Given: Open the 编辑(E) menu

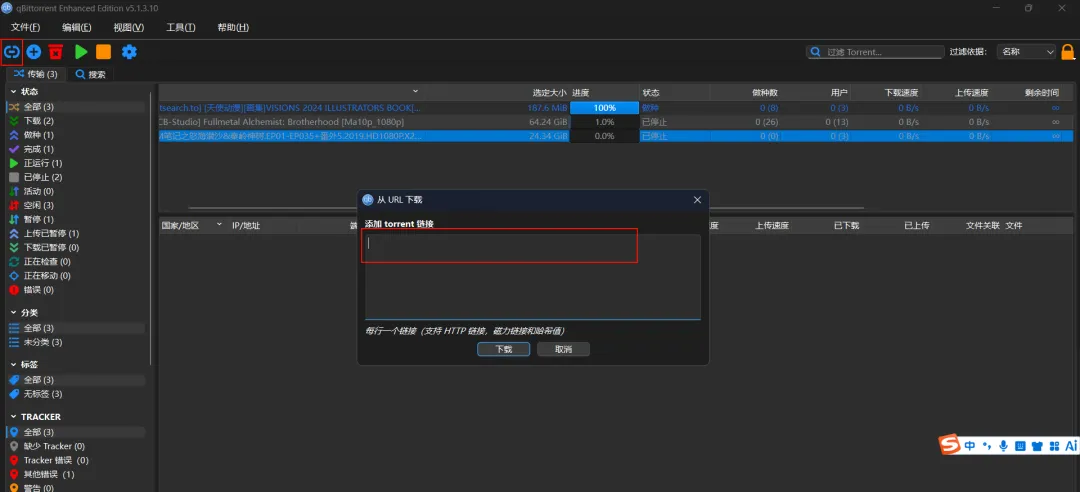Looking at the screenshot, I should point(77,28).
